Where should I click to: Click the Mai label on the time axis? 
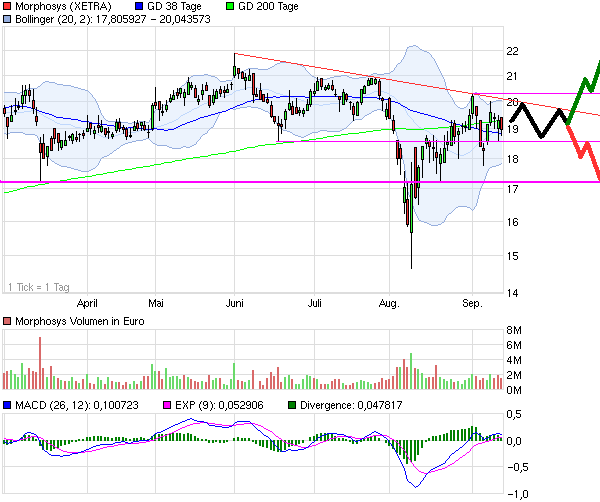pyautogui.click(x=156, y=303)
